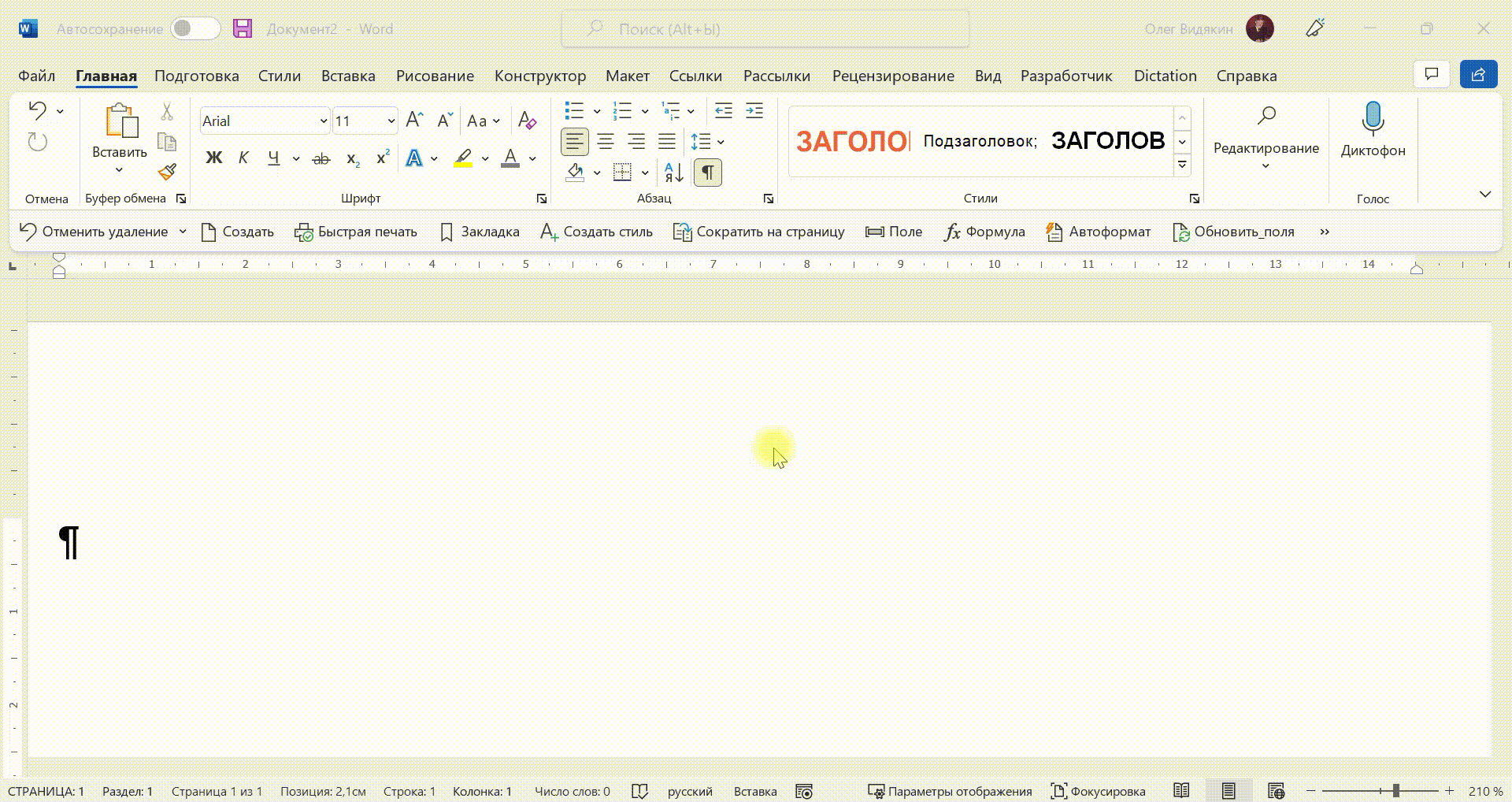Image resolution: width=1512 pixels, height=802 pixels.
Task: Toggle left text alignment
Action: (574, 142)
